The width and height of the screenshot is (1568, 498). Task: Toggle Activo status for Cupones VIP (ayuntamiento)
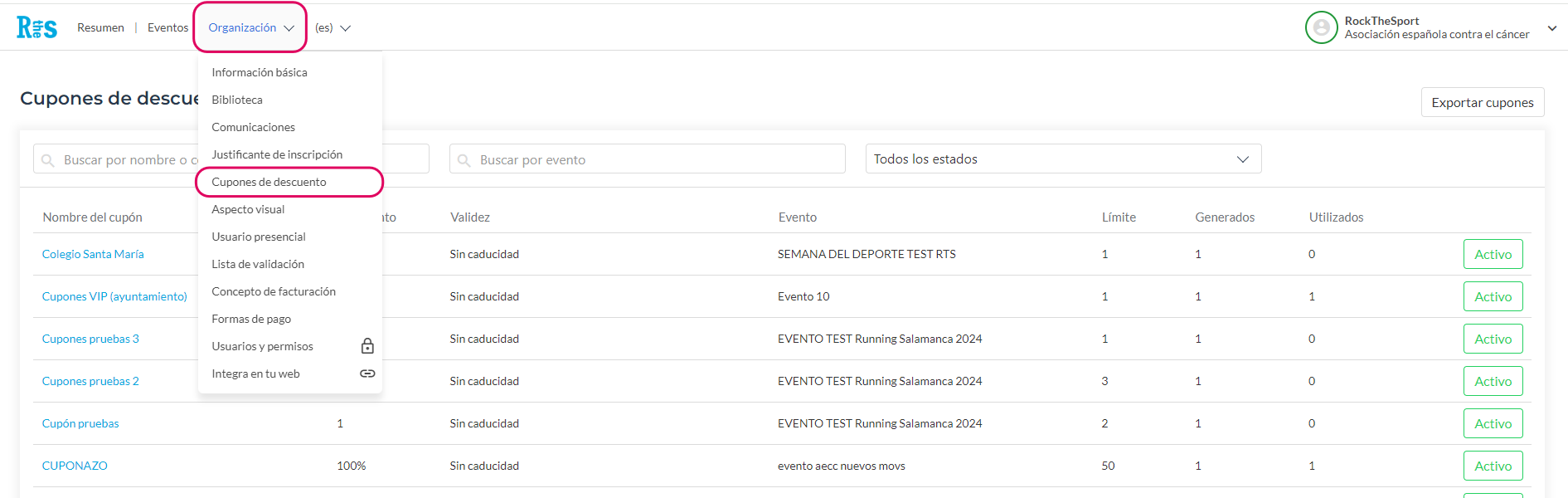(x=1493, y=296)
